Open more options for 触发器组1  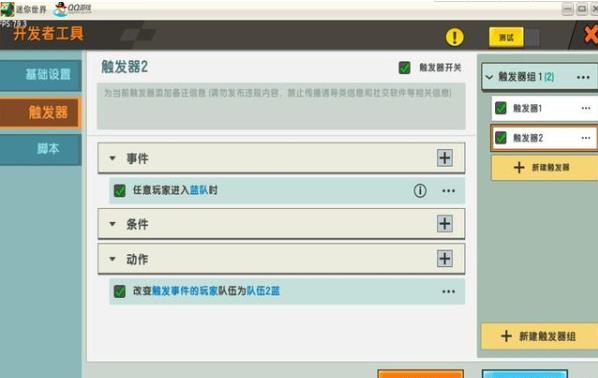click(x=583, y=77)
